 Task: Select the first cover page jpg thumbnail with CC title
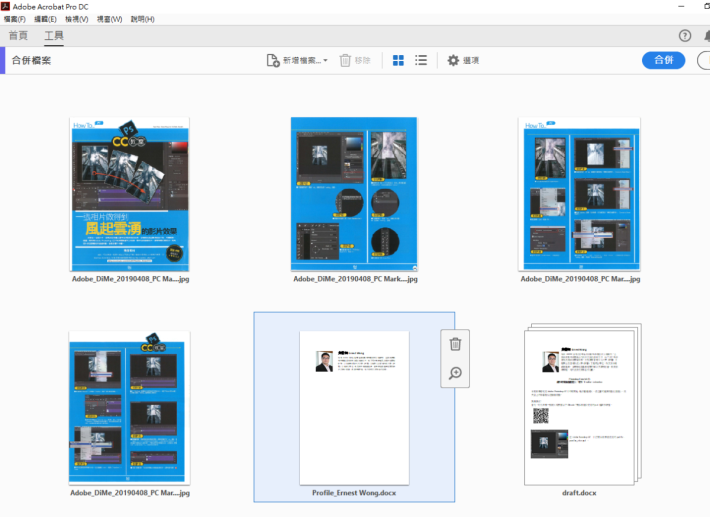[x=130, y=195]
